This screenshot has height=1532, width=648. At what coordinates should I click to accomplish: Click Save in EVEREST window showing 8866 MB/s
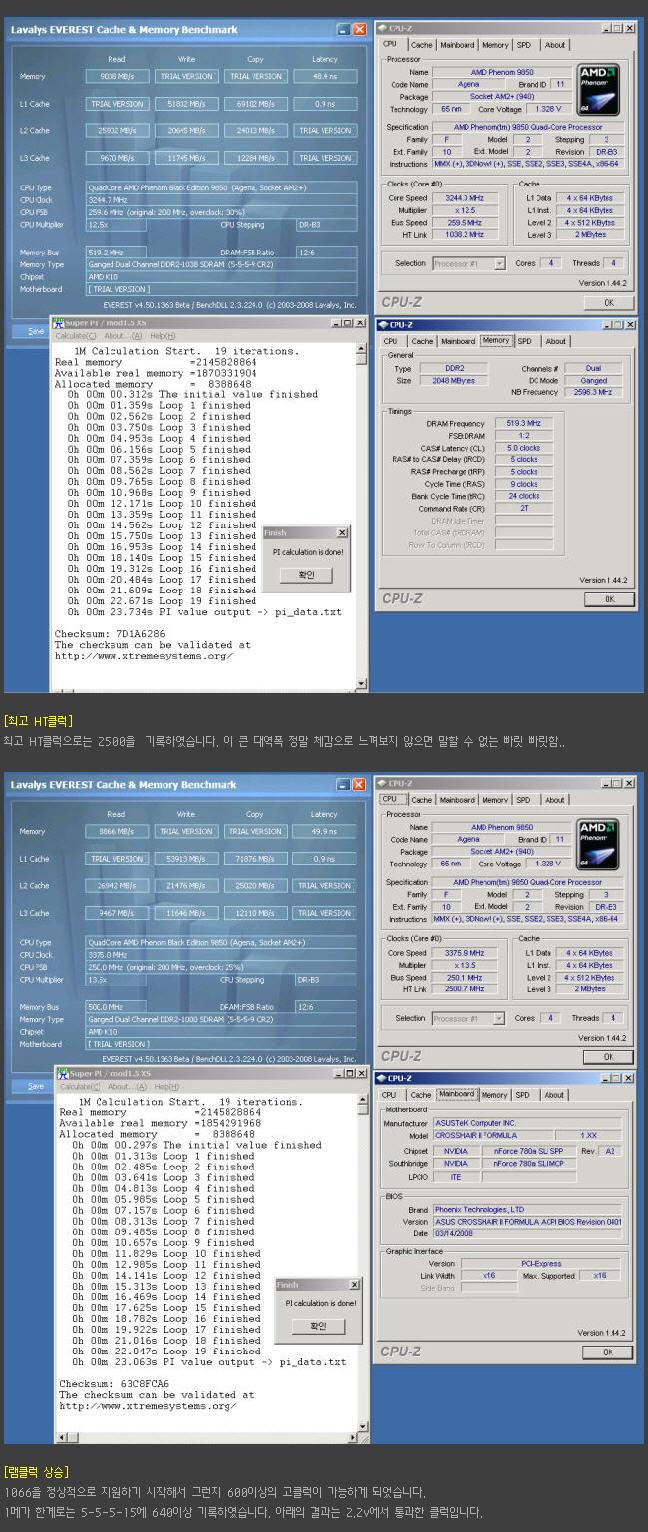pos(36,1085)
